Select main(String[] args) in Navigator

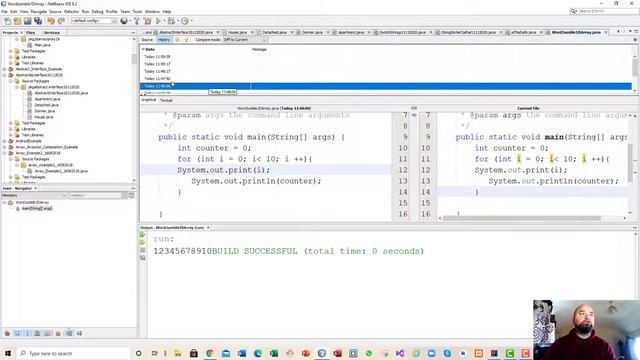coord(37,208)
